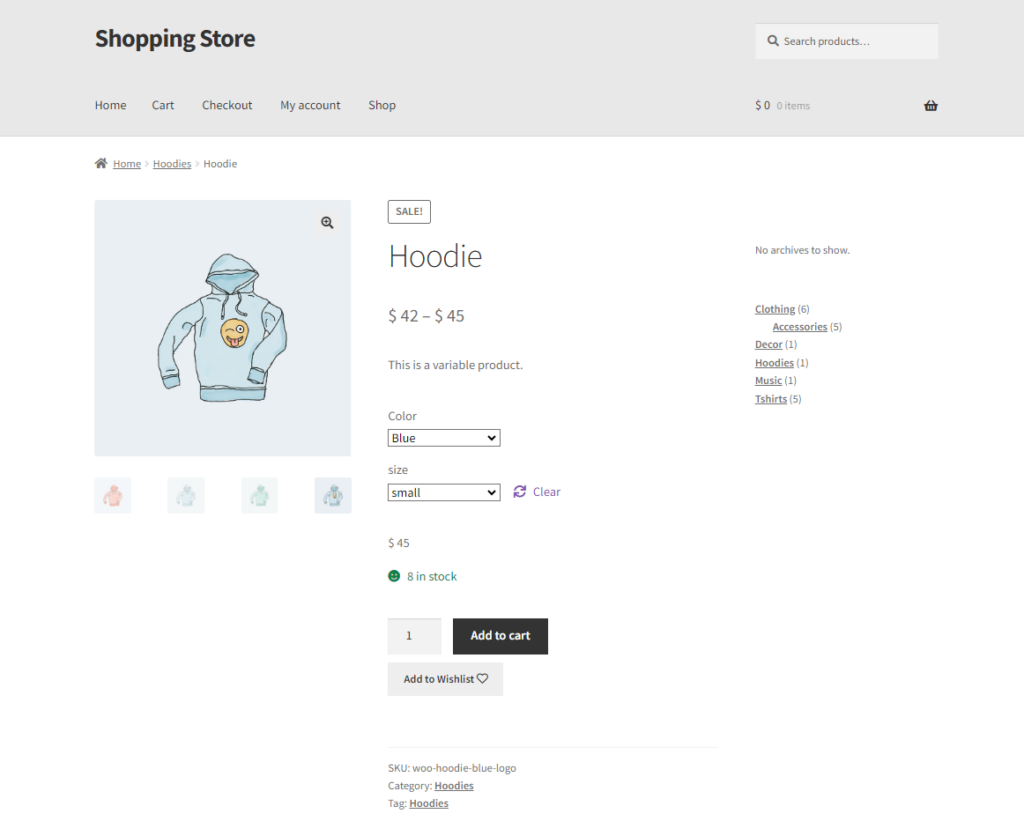Viewport: 1024px width, 821px height.
Task: Focus the Search products field
Action: [x=847, y=41]
